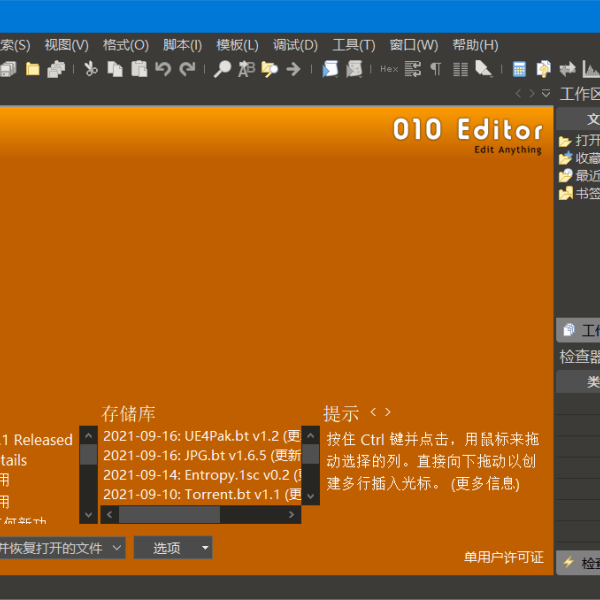The width and height of the screenshot is (600, 600).
Task: Click the stacked printer icon in toolbar
Action: point(56,69)
